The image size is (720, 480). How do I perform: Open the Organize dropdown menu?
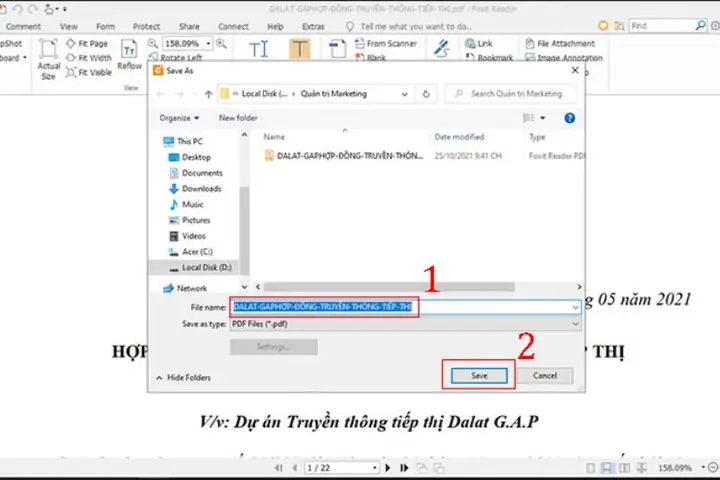click(x=179, y=118)
